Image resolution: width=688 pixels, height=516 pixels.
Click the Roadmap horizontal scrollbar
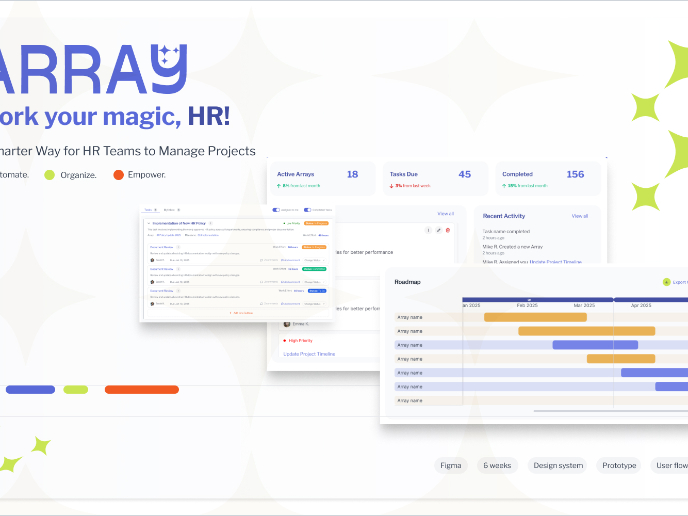point(611,411)
